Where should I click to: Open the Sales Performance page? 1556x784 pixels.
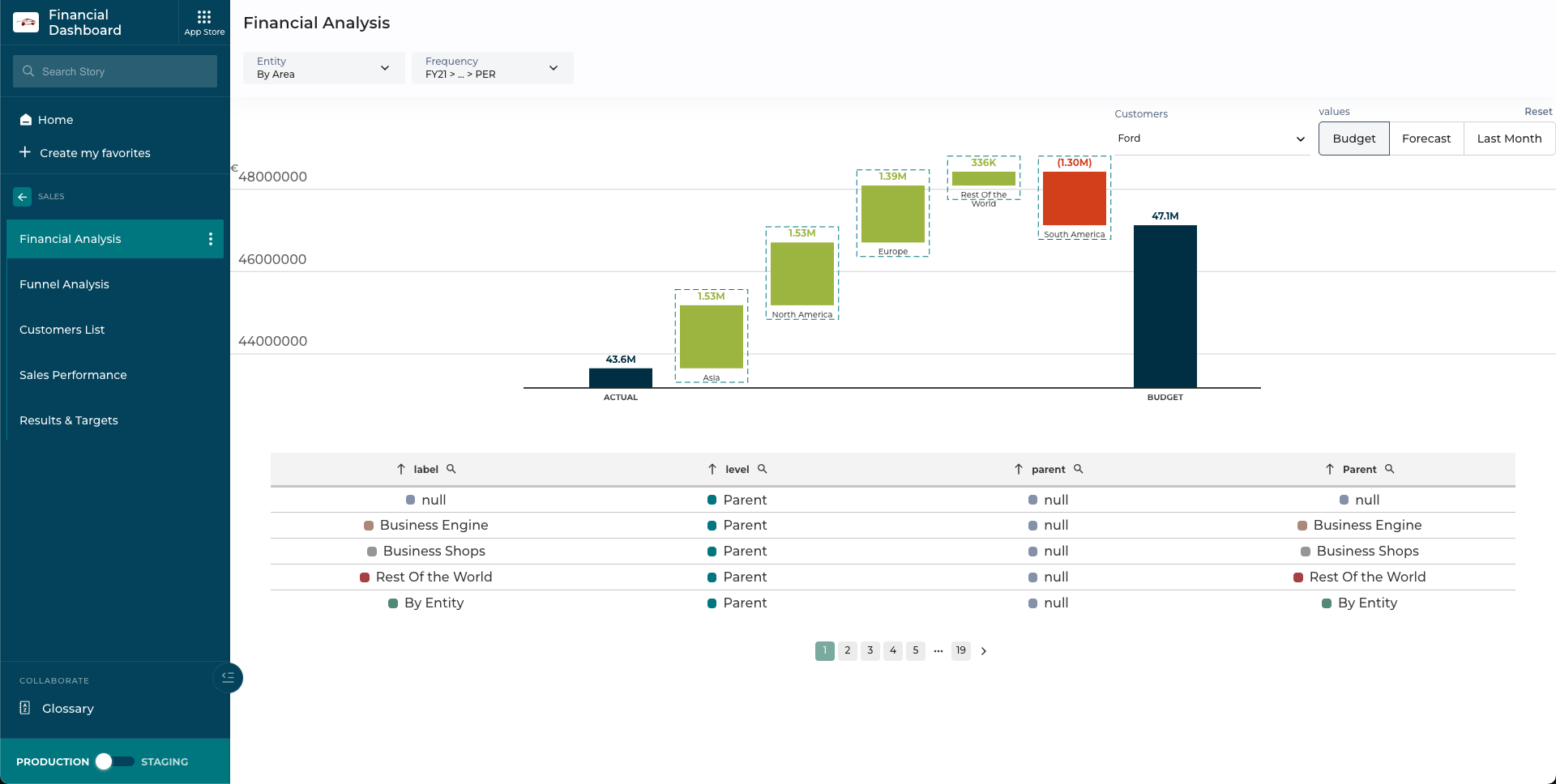coord(73,375)
